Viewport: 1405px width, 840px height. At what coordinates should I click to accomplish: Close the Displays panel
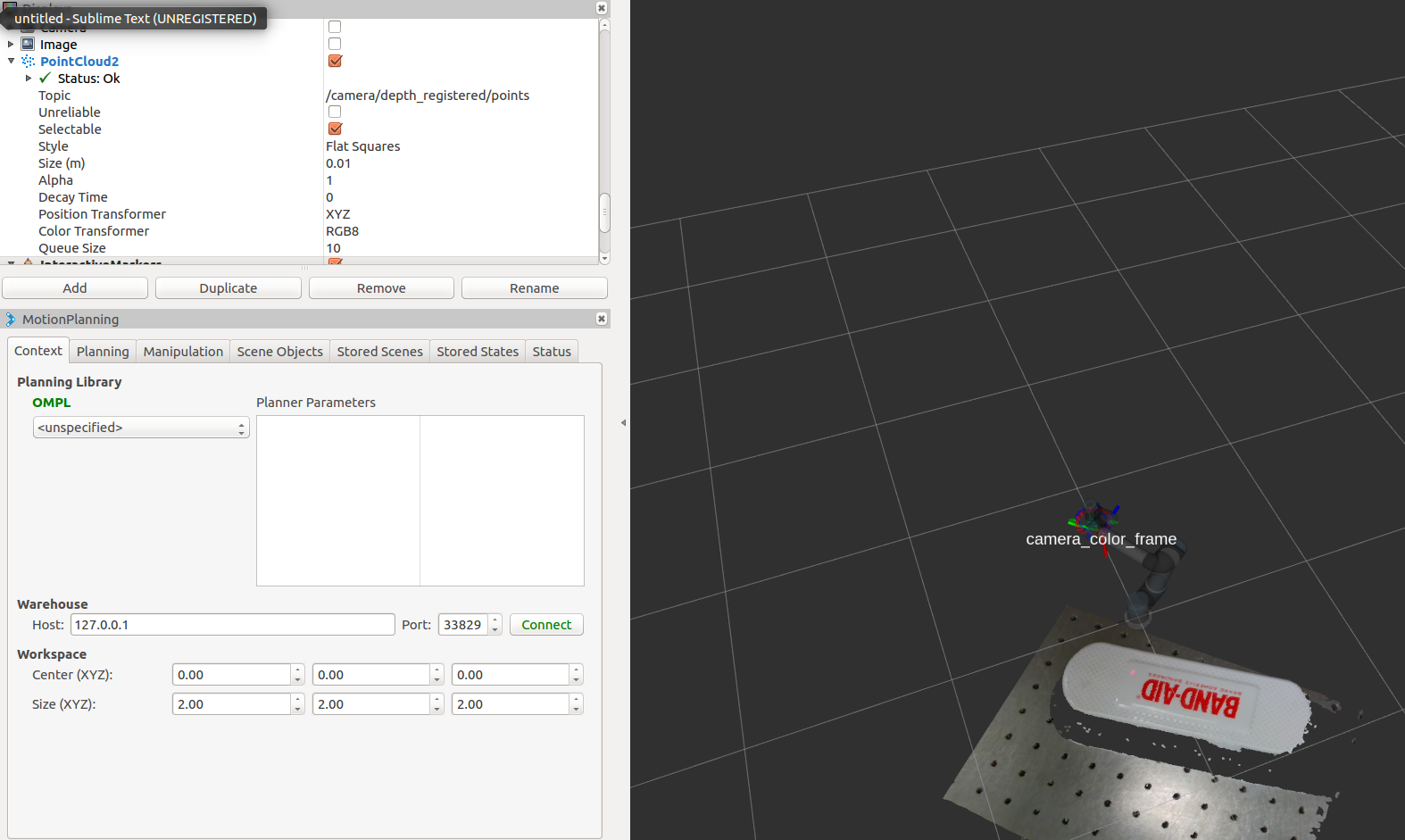pyautogui.click(x=602, y=7)
